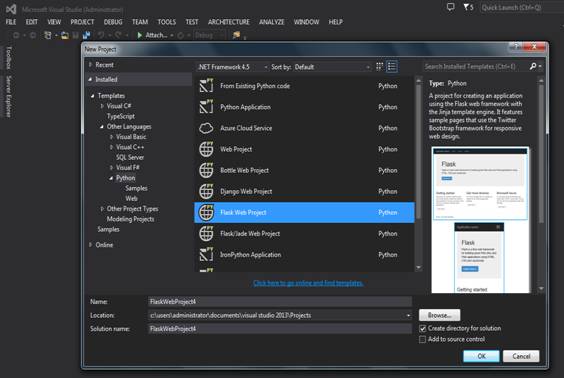The height and width of the screenshot is (378, 564).
Task: Expand the Visual C# tree node
Action: (x=102, y=106)
